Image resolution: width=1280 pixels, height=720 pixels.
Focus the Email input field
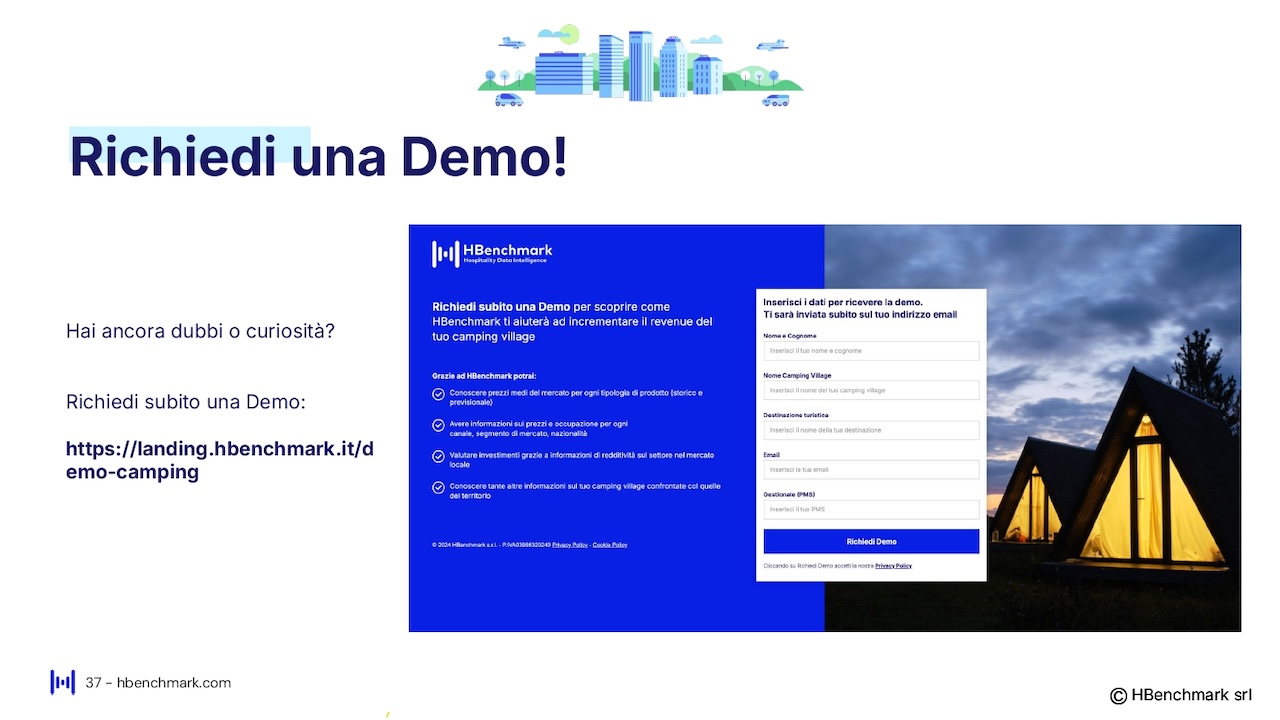(871, 470)
